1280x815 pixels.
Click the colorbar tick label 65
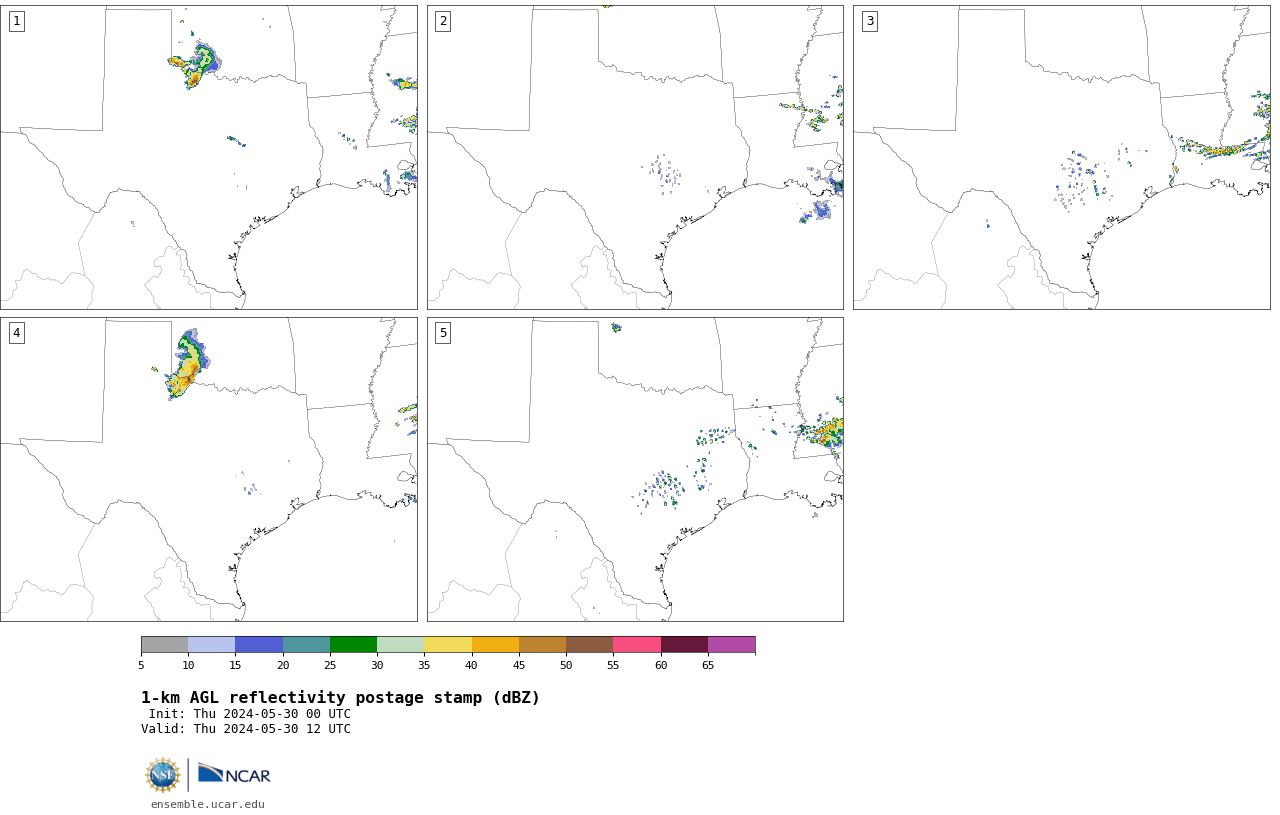pos(708,665)
